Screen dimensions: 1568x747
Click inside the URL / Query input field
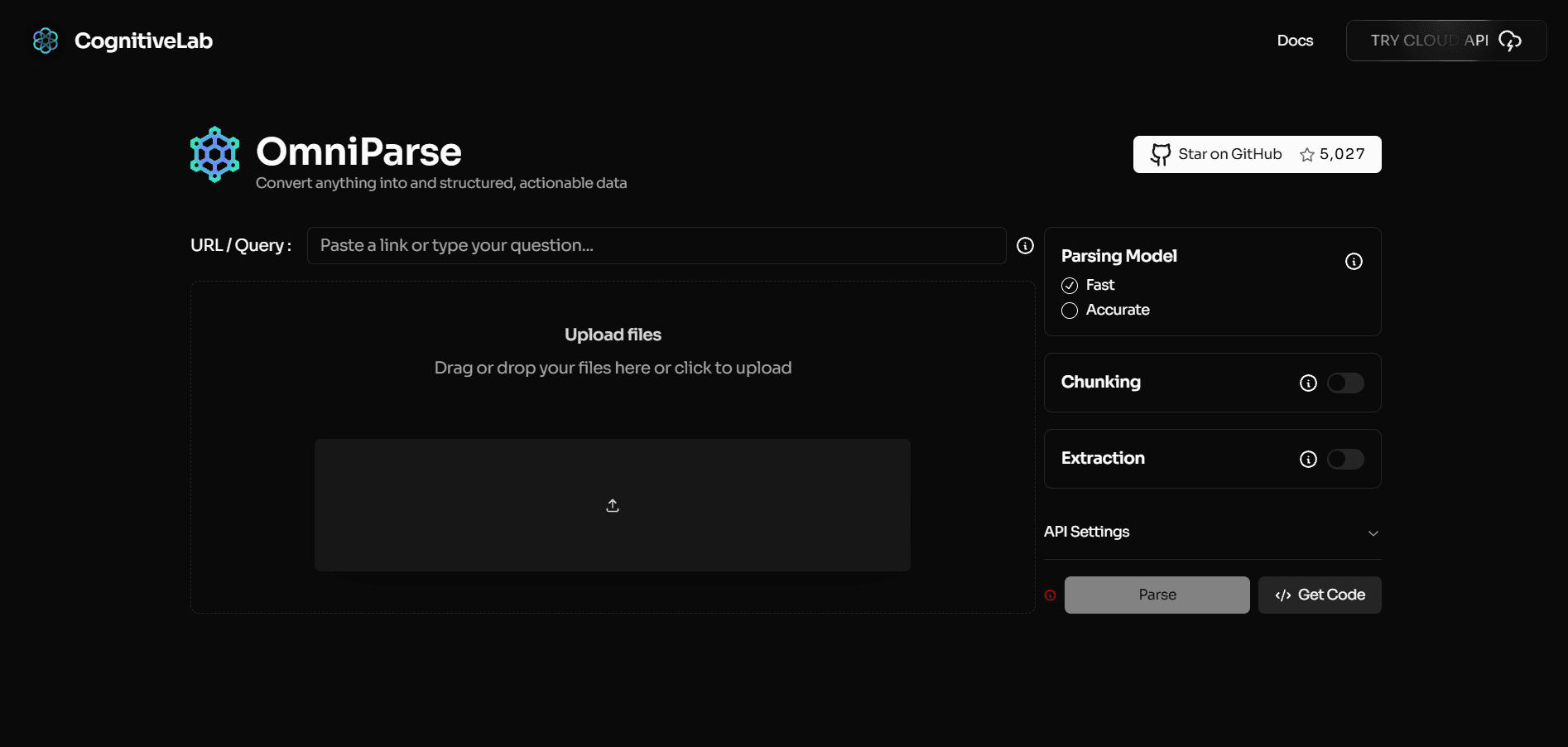coord(654,245)
